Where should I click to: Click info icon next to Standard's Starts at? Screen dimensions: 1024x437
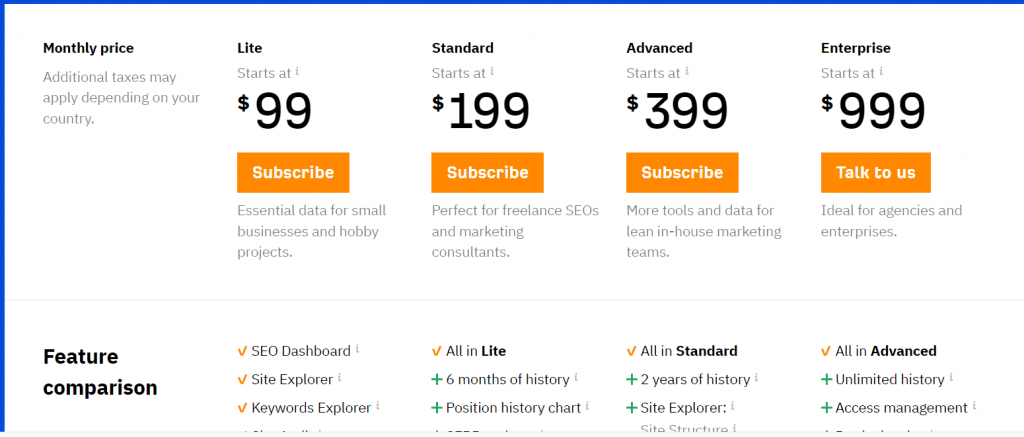(492, 72)
